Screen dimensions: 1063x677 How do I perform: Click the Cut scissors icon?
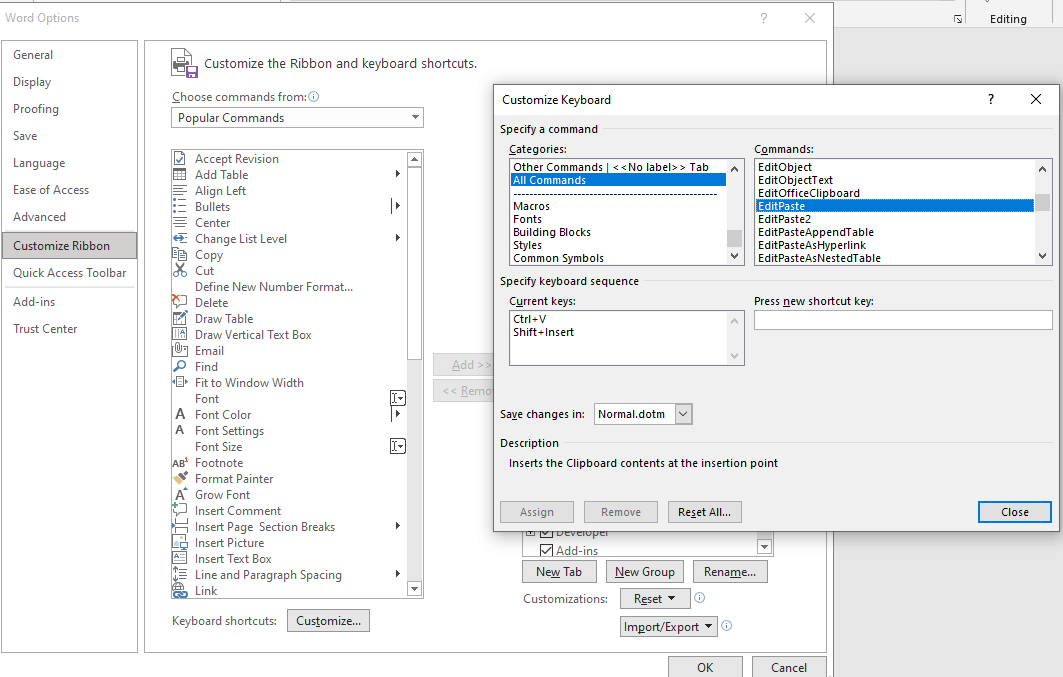(180, 270)
